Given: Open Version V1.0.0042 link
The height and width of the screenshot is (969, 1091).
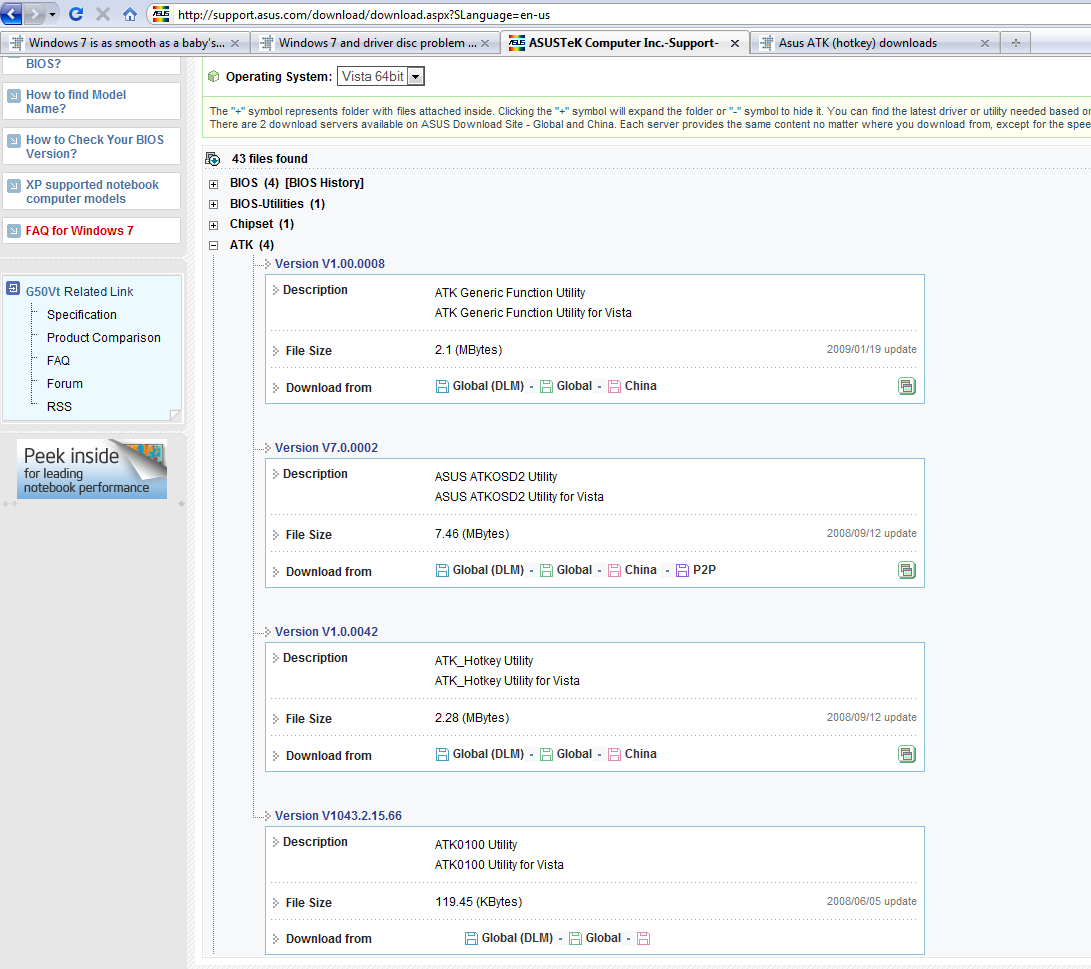Looking at the screenshot, I should [326, 632].
